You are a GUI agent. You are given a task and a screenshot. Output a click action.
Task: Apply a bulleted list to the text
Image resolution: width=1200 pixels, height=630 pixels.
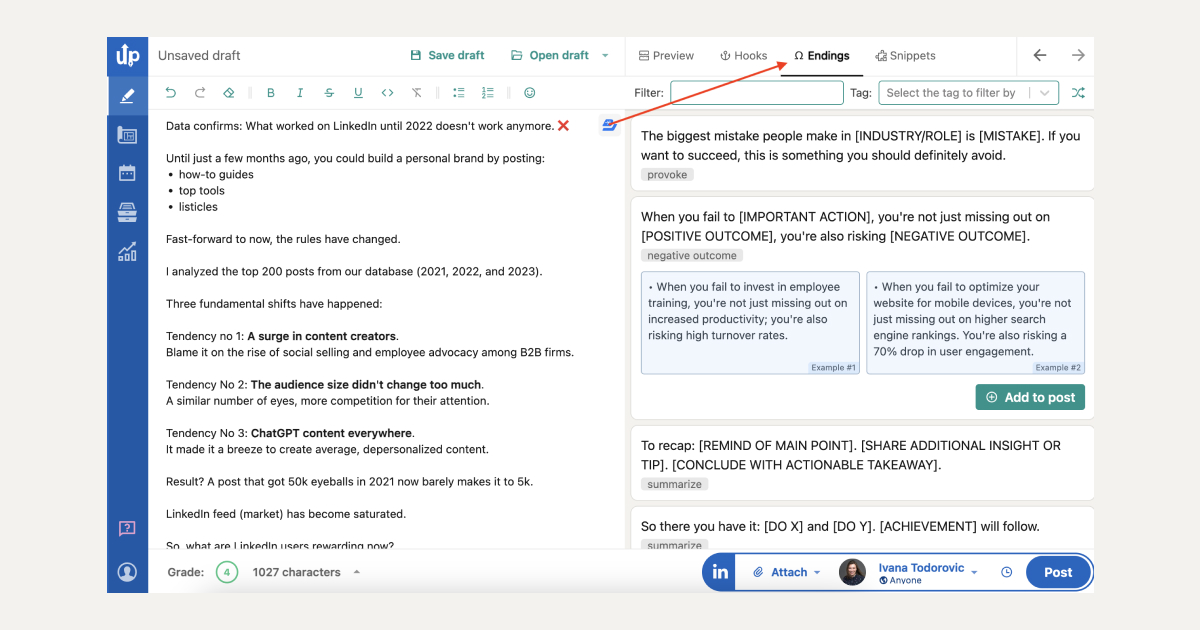[x=458, y=92]
